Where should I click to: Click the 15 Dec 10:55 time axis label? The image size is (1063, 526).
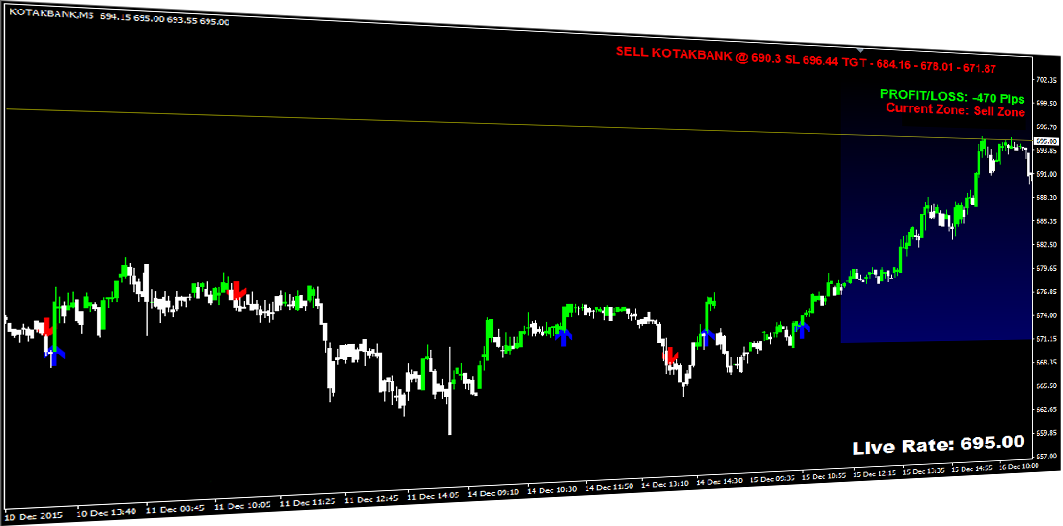click(826, 475)
